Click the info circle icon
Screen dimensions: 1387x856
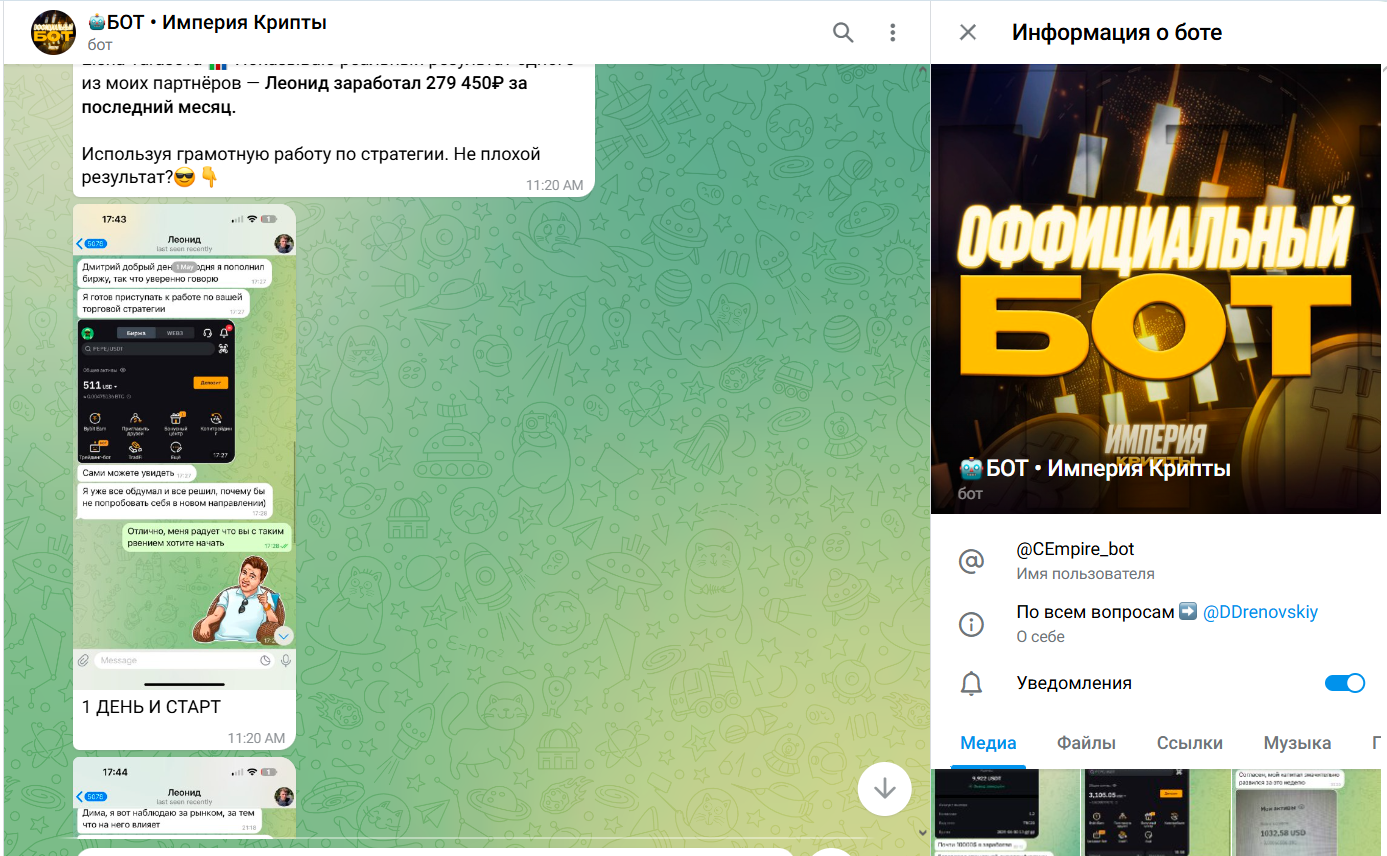(971, 624)
